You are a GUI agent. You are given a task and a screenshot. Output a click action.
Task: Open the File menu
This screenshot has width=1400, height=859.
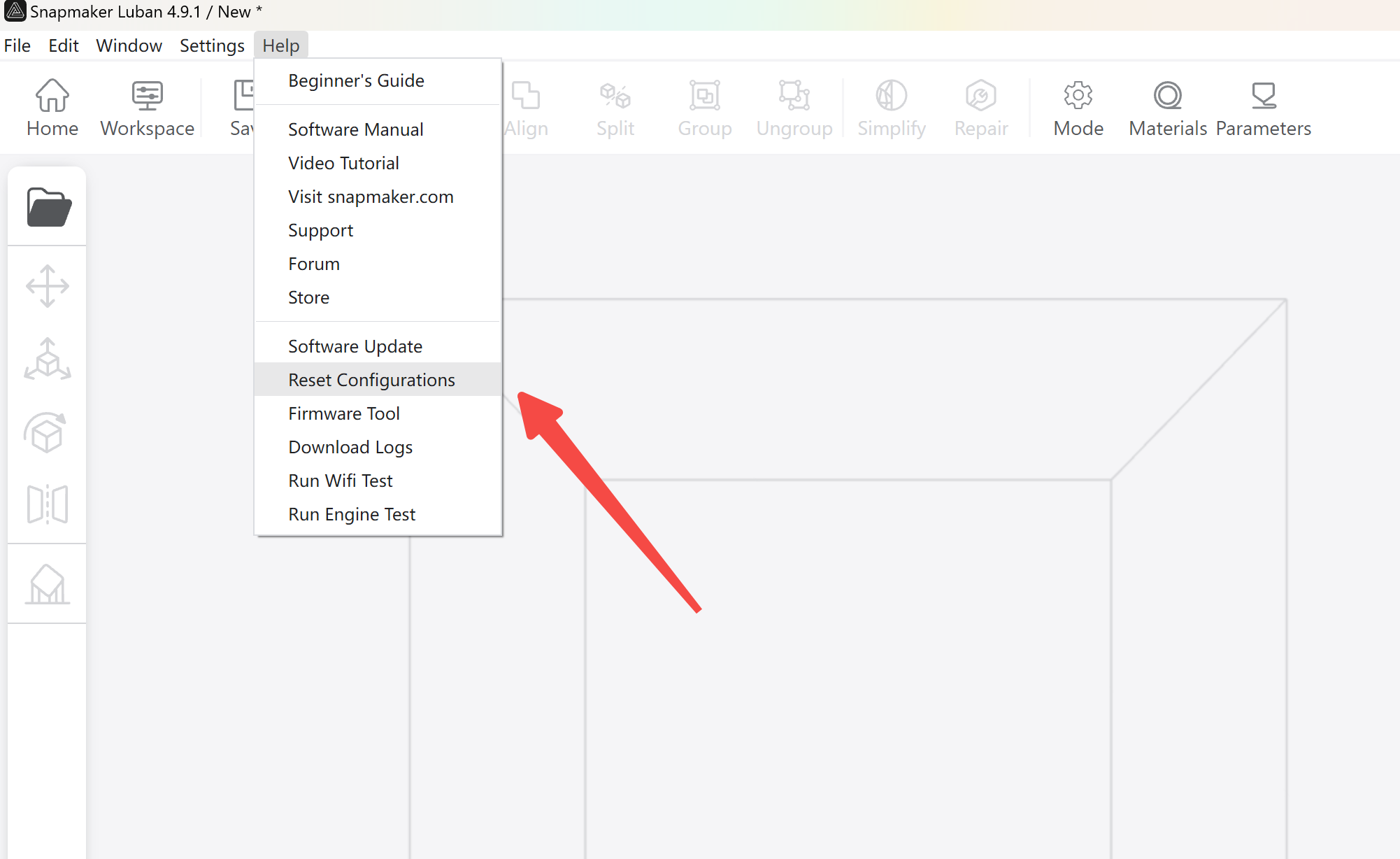pos(17,45)
